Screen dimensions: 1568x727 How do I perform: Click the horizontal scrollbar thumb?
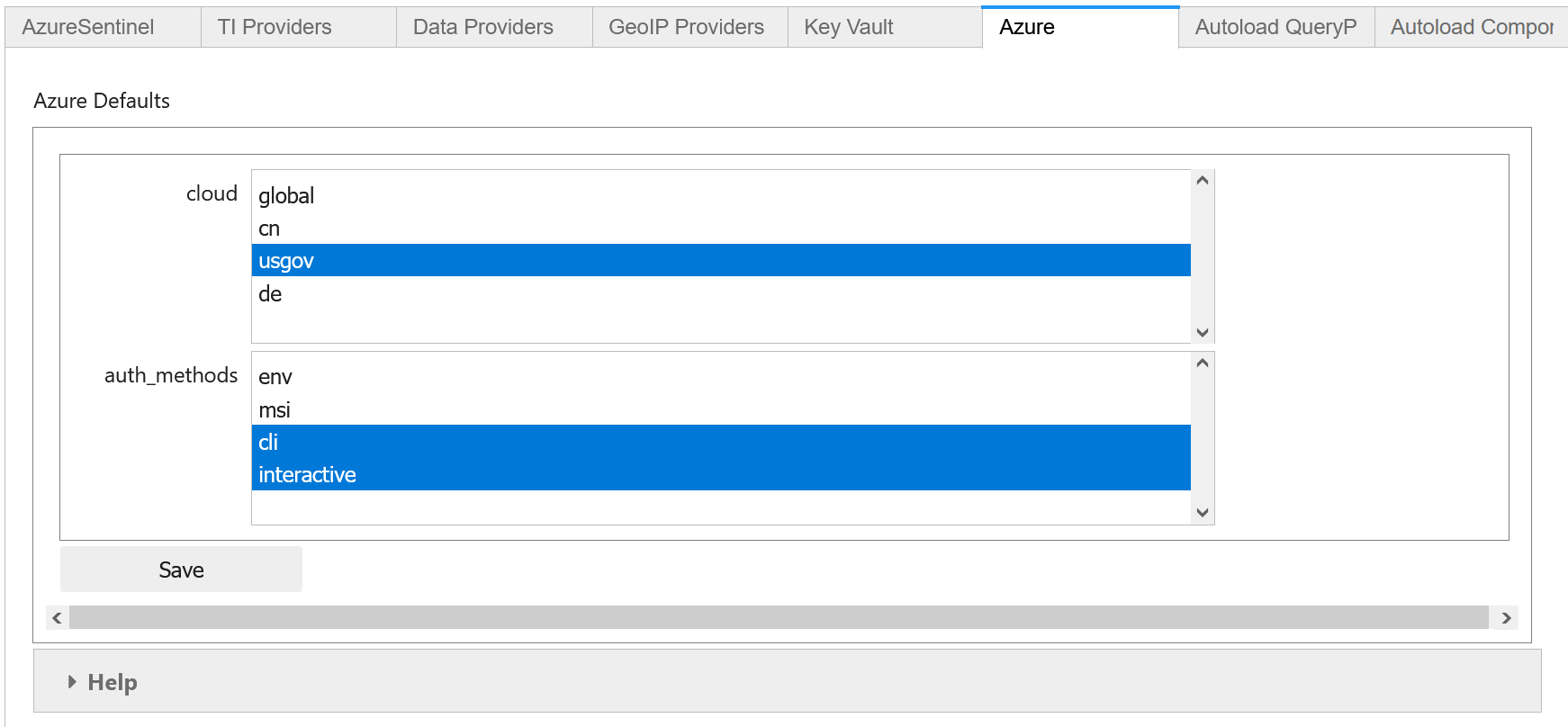pyautogui.click(x=779, y=617)
